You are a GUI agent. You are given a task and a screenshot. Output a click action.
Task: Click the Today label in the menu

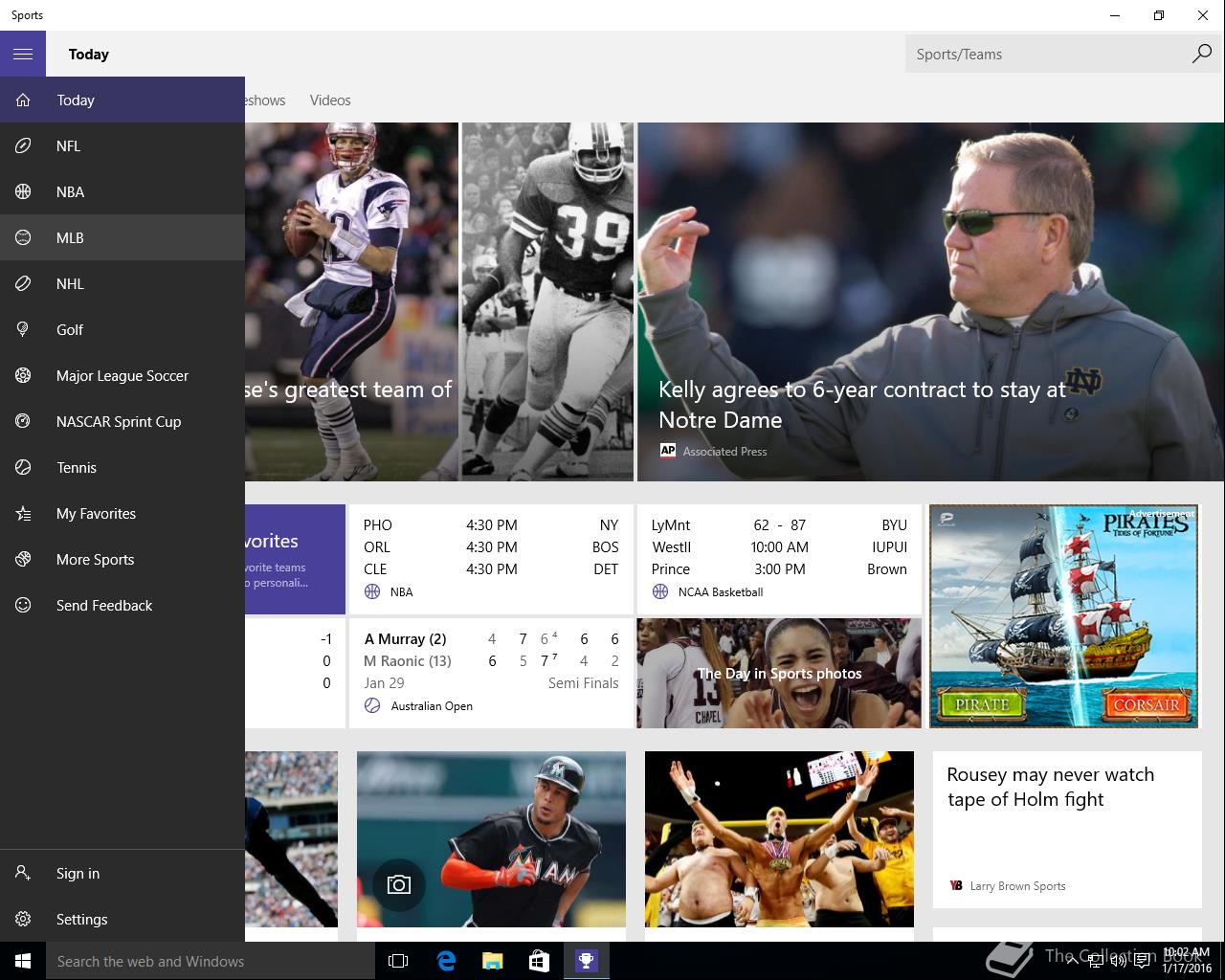(x=76, y=100)
